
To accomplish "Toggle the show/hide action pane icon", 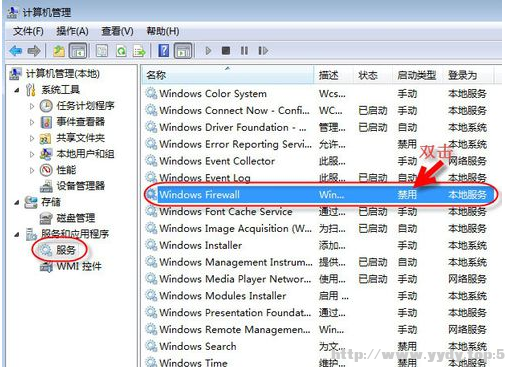I will pyautogui.click(x=183, y=51).
